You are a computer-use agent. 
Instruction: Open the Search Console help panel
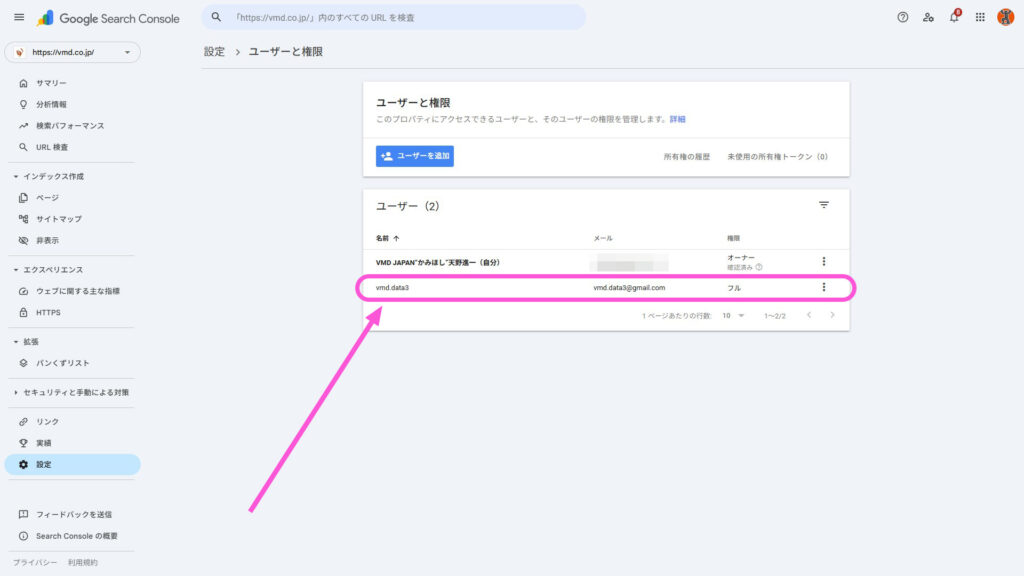coord(903,17)
